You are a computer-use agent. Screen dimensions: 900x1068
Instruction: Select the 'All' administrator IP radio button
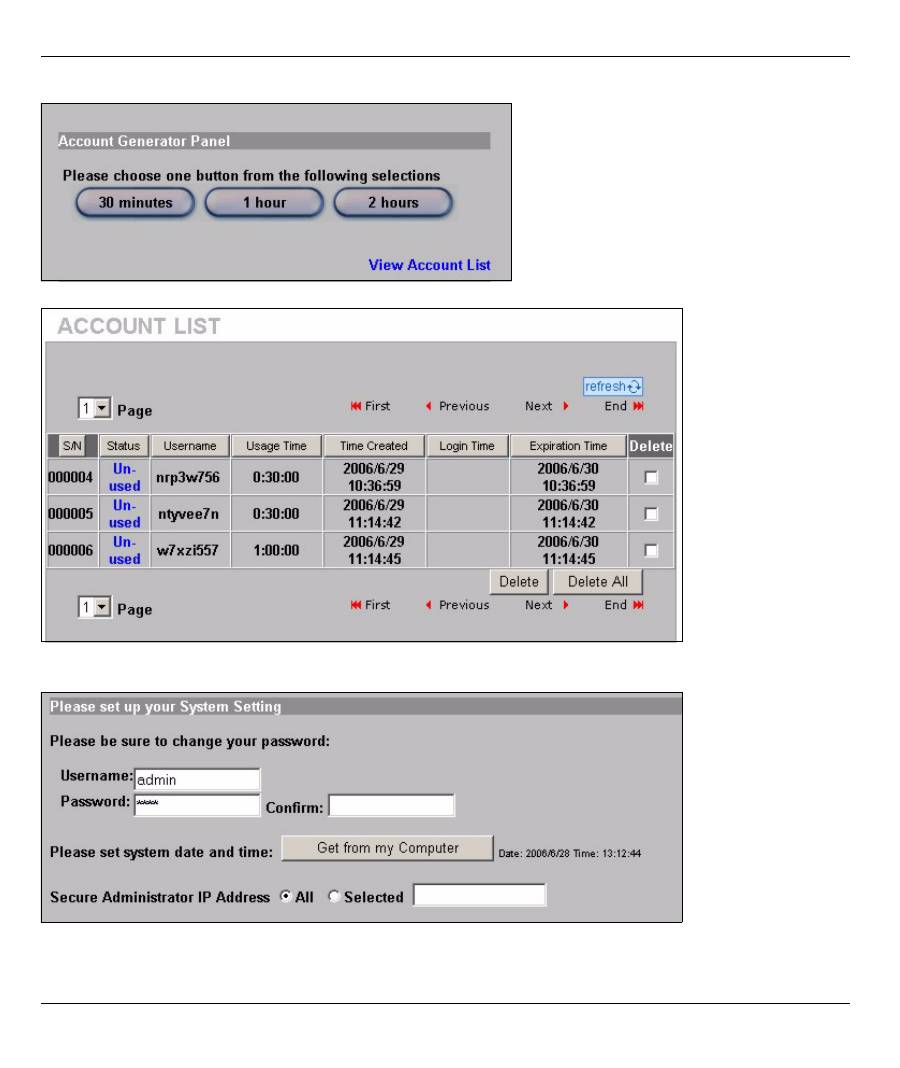coord(286,897)
